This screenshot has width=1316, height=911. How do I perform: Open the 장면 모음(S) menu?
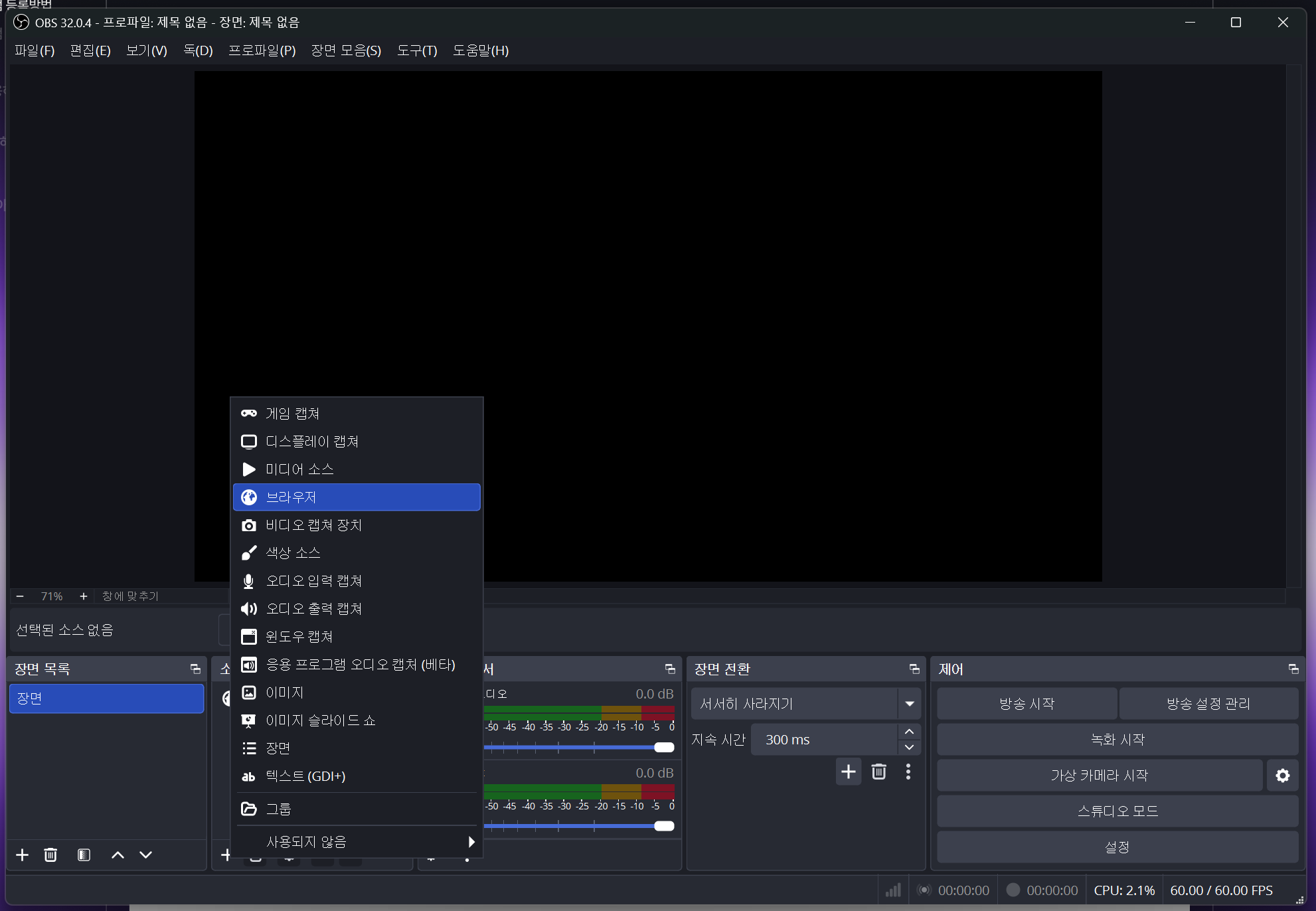(346, 50)
